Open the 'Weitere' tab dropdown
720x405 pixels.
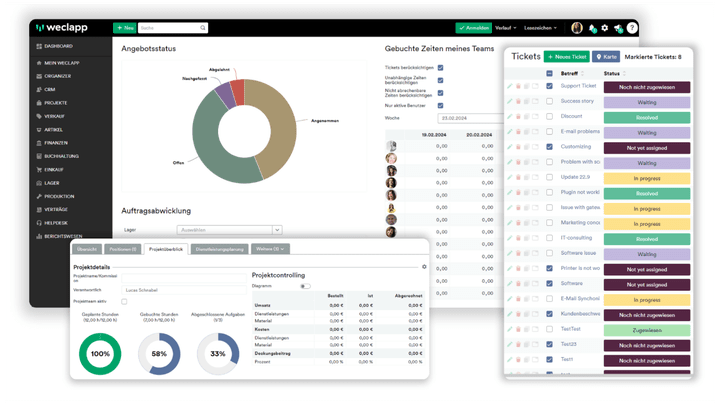coord(271,248)
